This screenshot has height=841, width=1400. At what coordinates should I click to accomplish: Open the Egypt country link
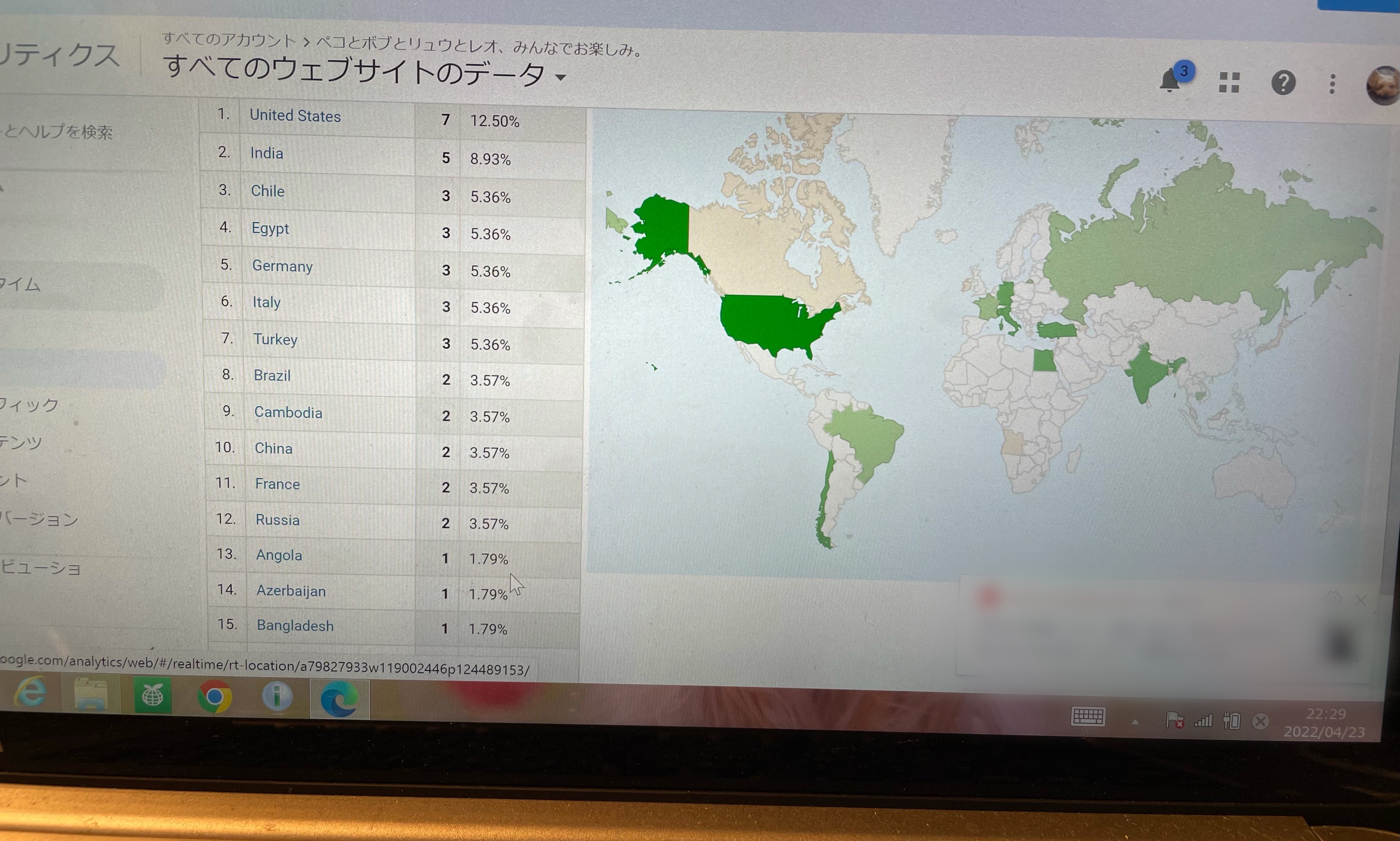pyautogui.click(x=270, y=228)
